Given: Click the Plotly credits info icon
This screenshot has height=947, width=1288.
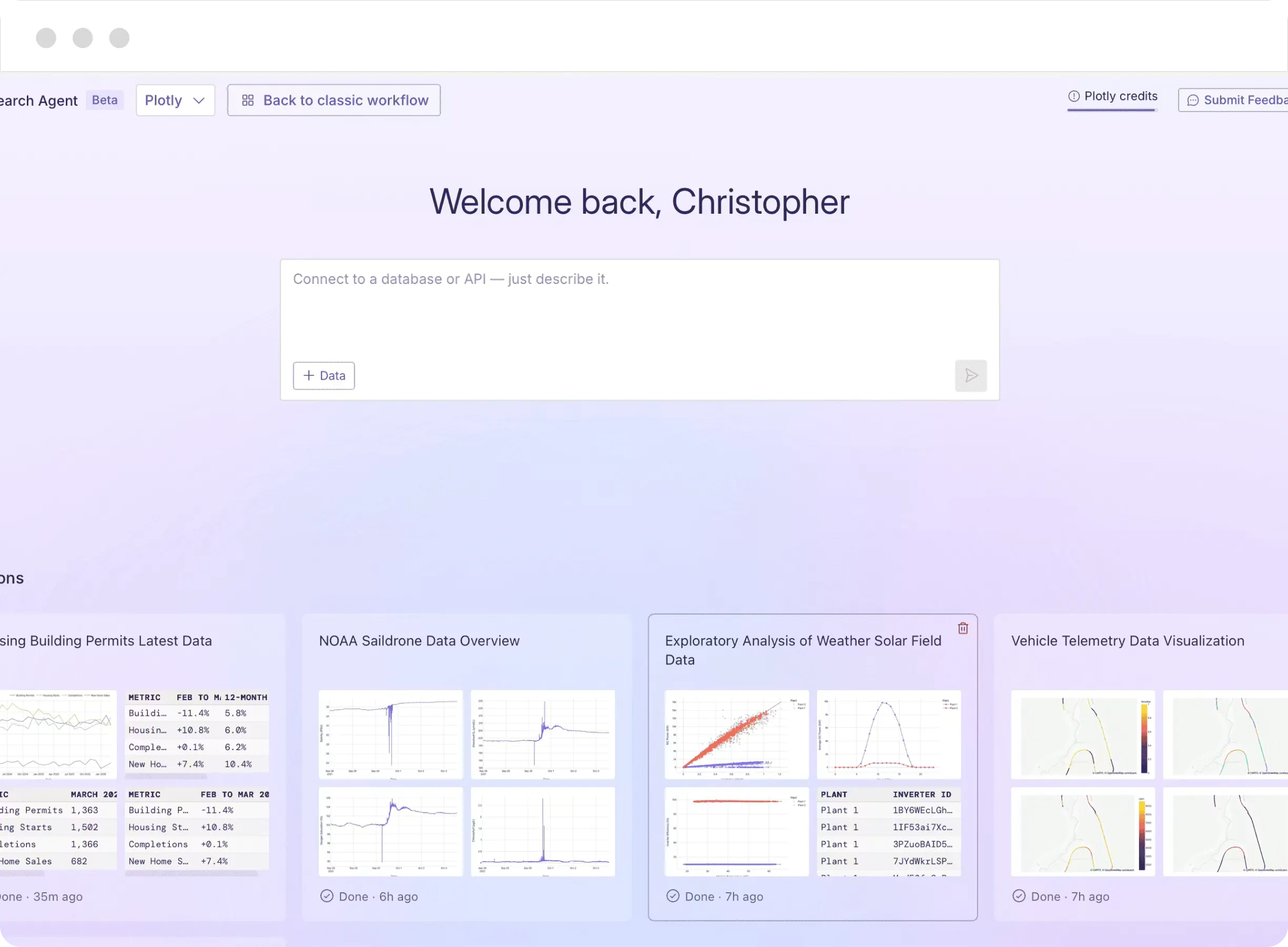Looking at the screenshot, I should coord(1074,96).
